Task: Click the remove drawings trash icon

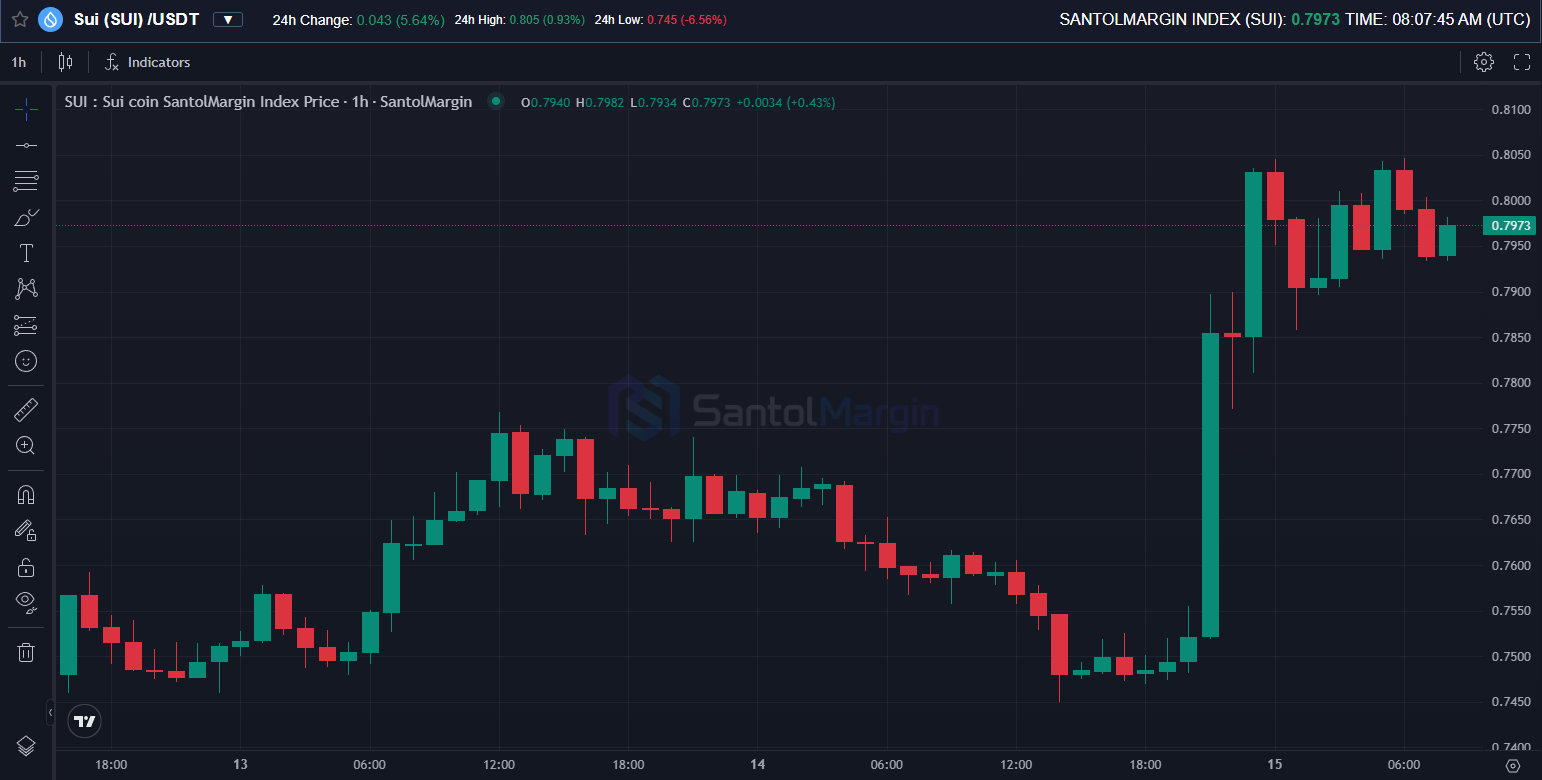Action: tap(26, 652)
